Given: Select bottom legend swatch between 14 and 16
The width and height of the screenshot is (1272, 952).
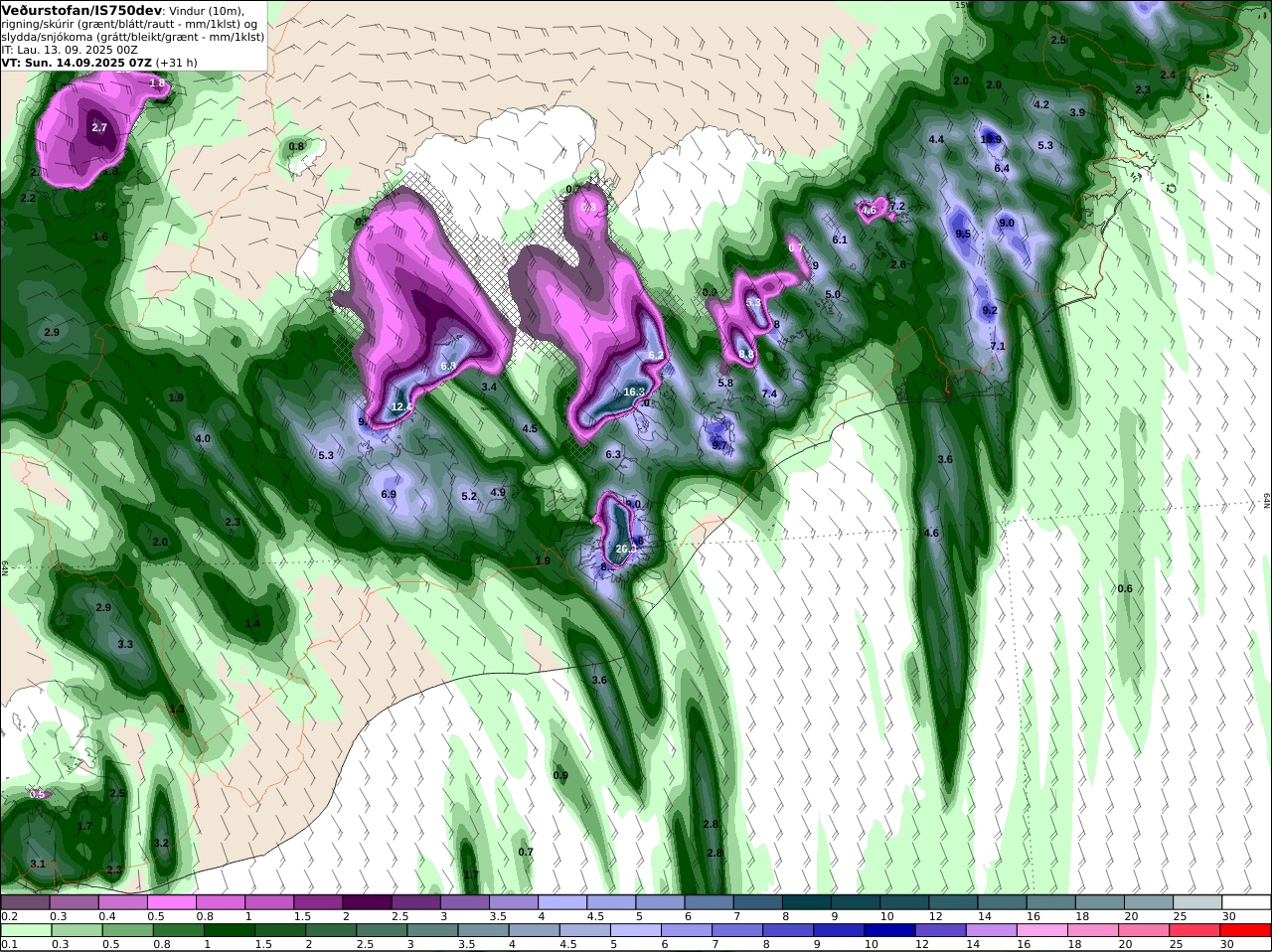Looking at the screenshot, I should click(x=992, y=930).
